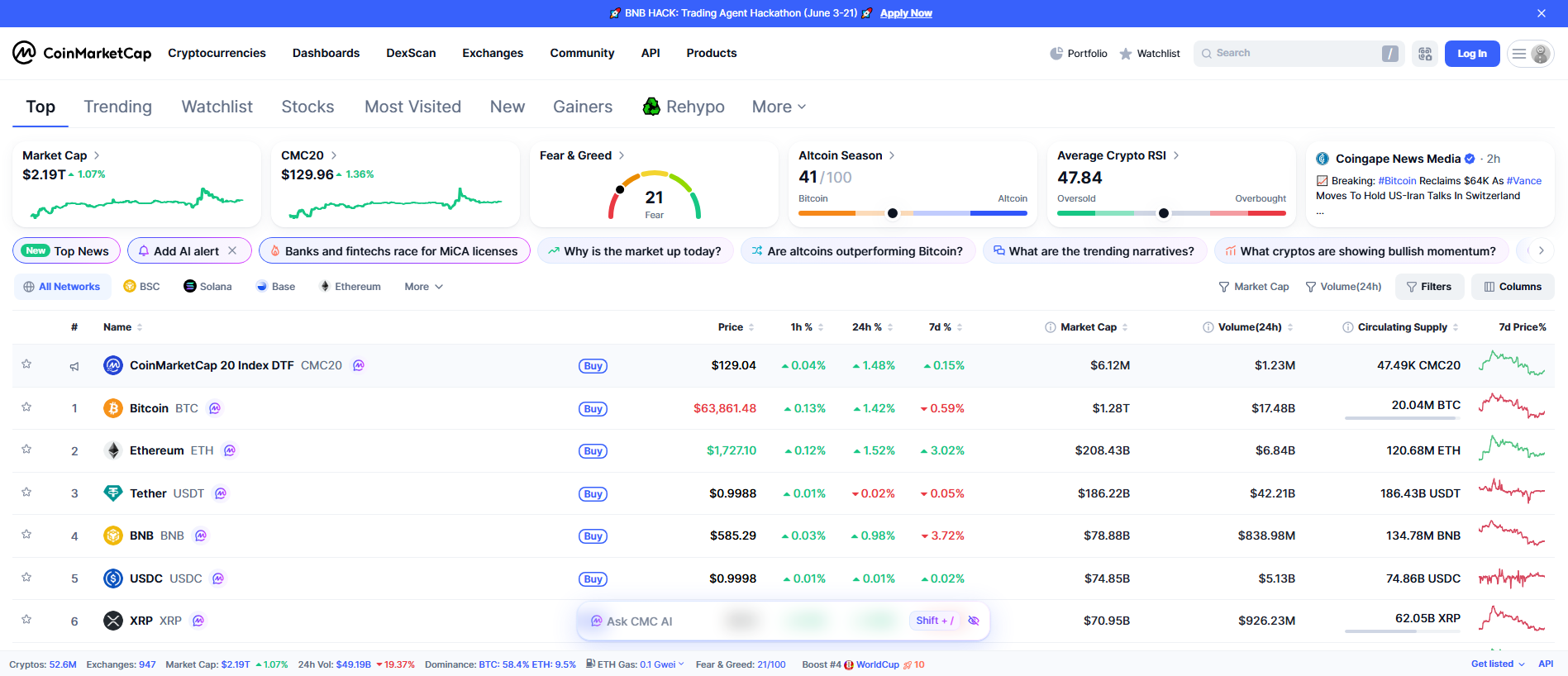Hide the Ask CMC AI bar with eye icon

[x=974, y=621]
